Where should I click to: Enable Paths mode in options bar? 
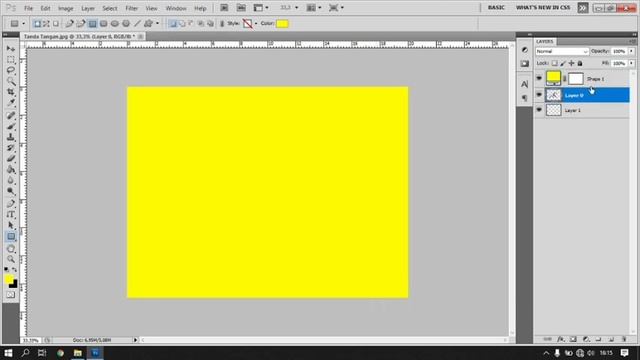46,24
